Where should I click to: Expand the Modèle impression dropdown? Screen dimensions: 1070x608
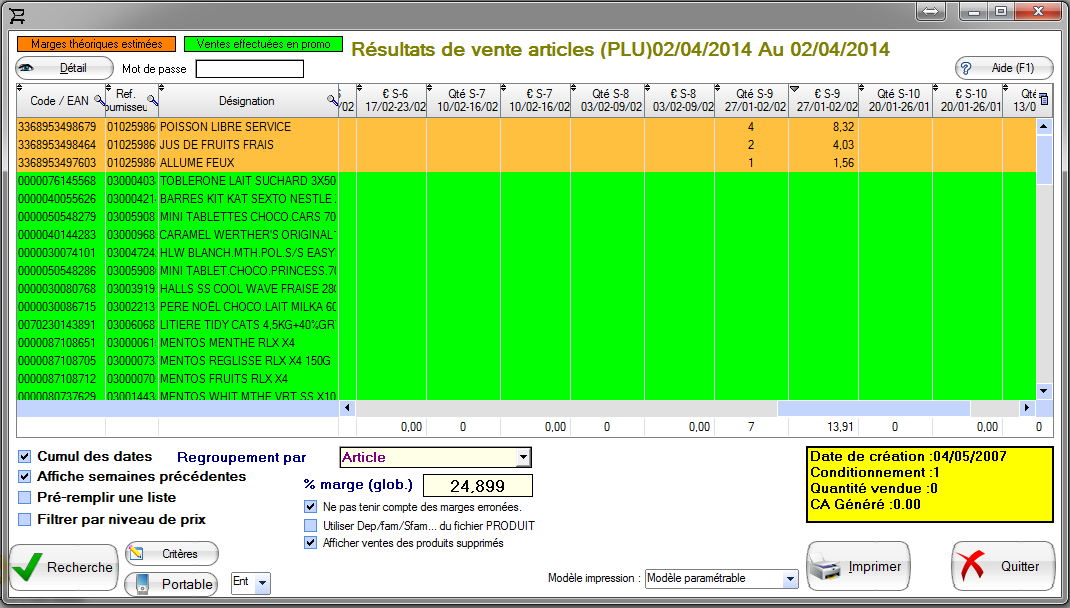pos(790,579)
